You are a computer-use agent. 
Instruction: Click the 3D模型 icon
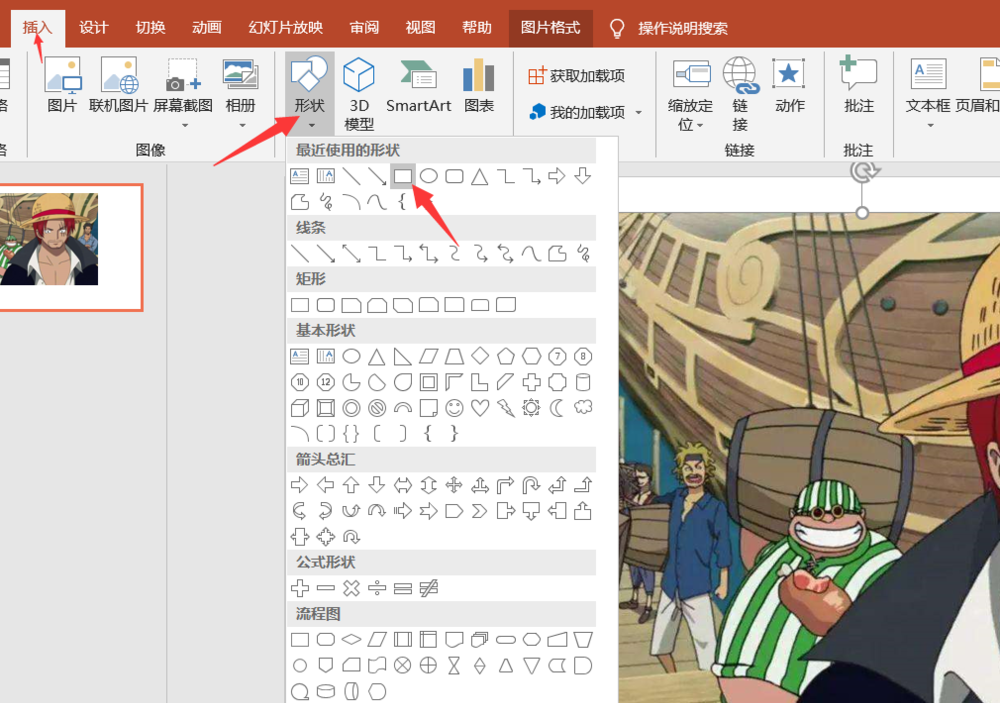pos(359,94)
